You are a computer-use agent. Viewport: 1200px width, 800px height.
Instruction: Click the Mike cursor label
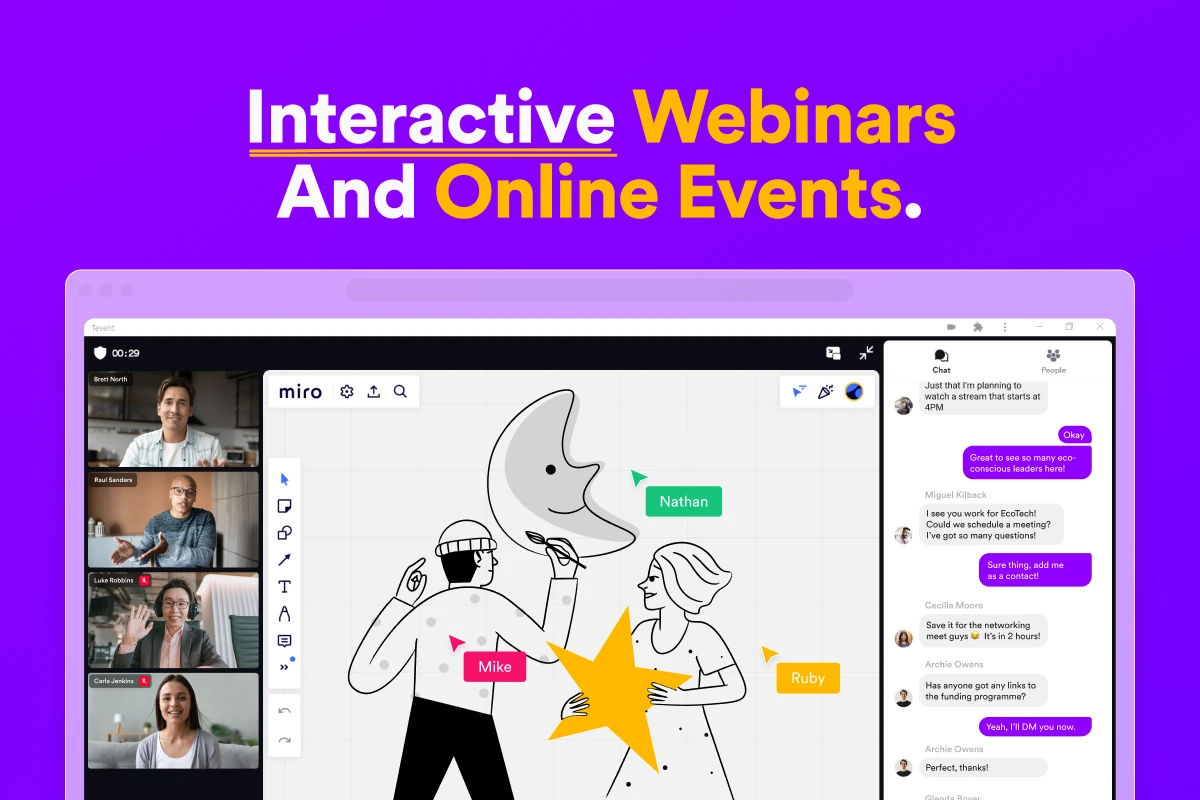495,667
